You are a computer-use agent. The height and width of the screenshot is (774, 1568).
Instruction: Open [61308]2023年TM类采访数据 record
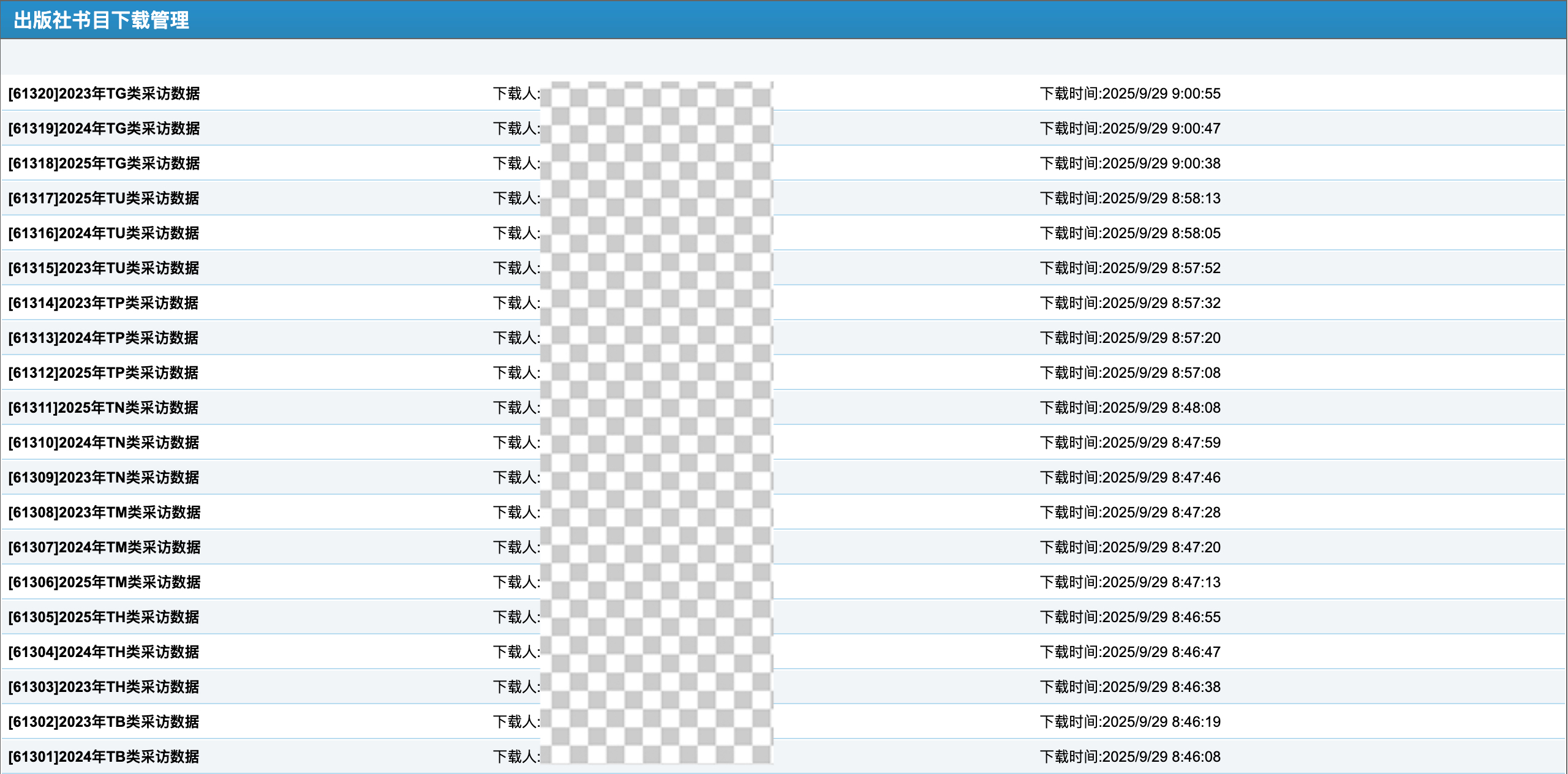(104, 513)
